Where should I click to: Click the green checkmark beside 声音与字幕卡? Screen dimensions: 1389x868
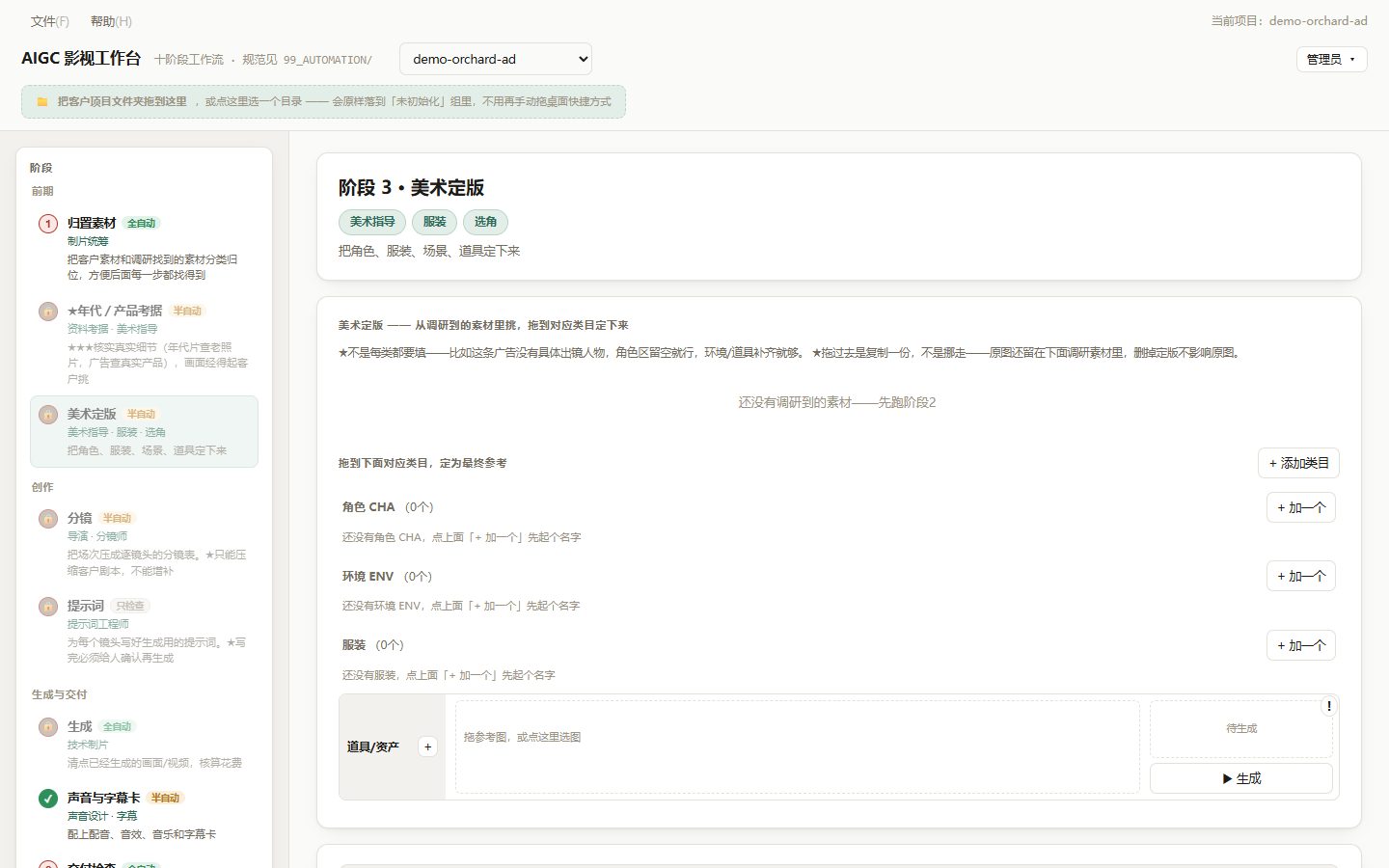48,799
